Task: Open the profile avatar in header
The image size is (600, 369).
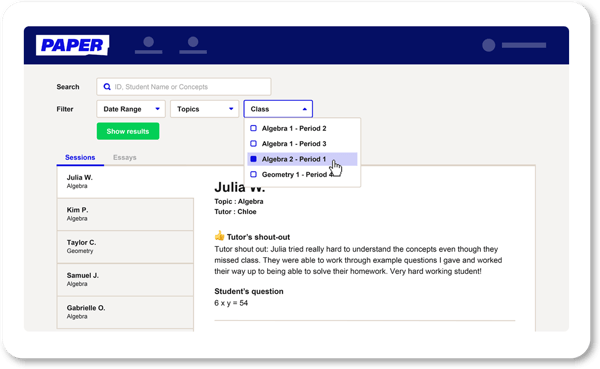Action: (489, 45)
